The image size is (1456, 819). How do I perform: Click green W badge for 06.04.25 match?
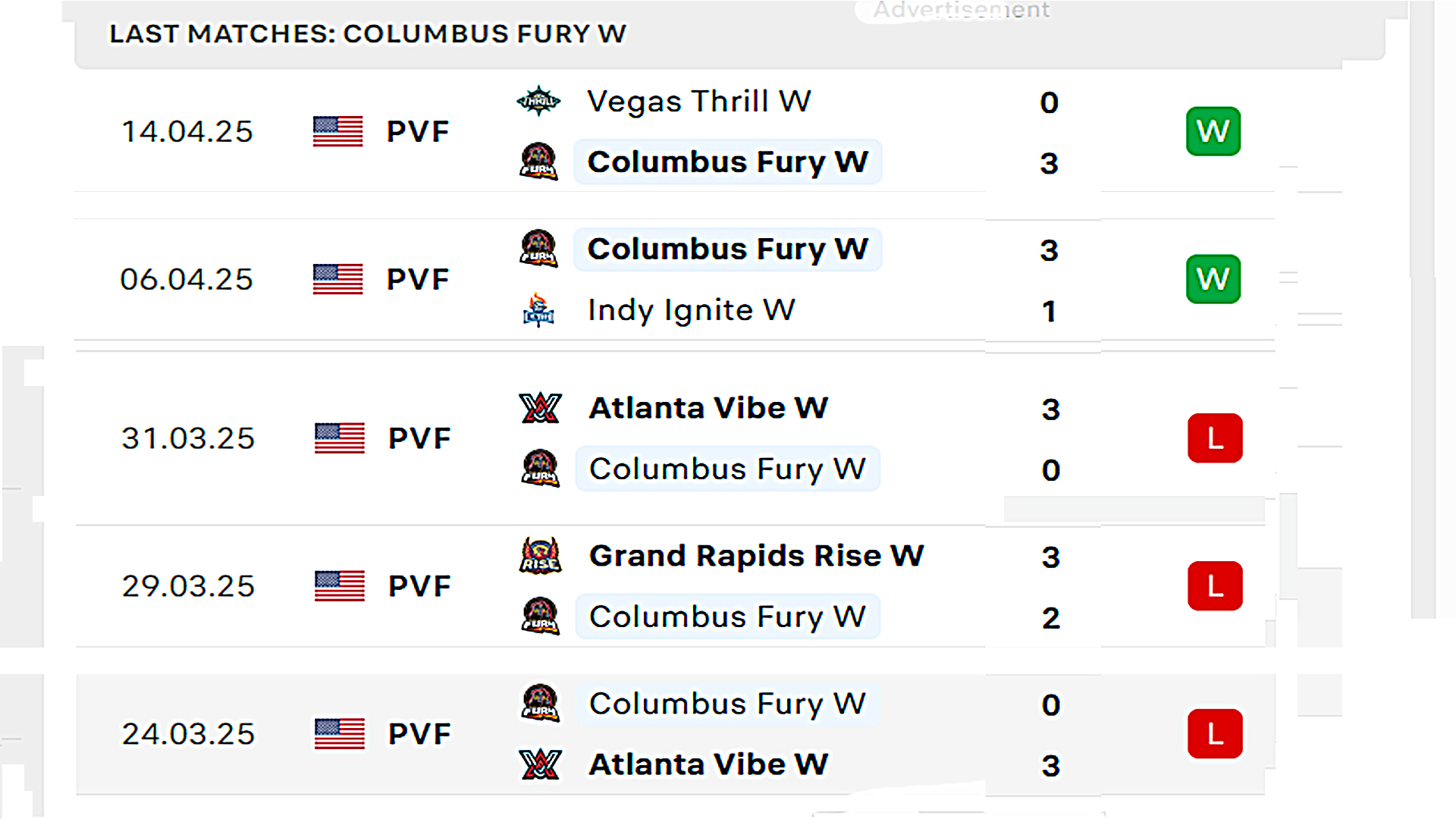1213,279
